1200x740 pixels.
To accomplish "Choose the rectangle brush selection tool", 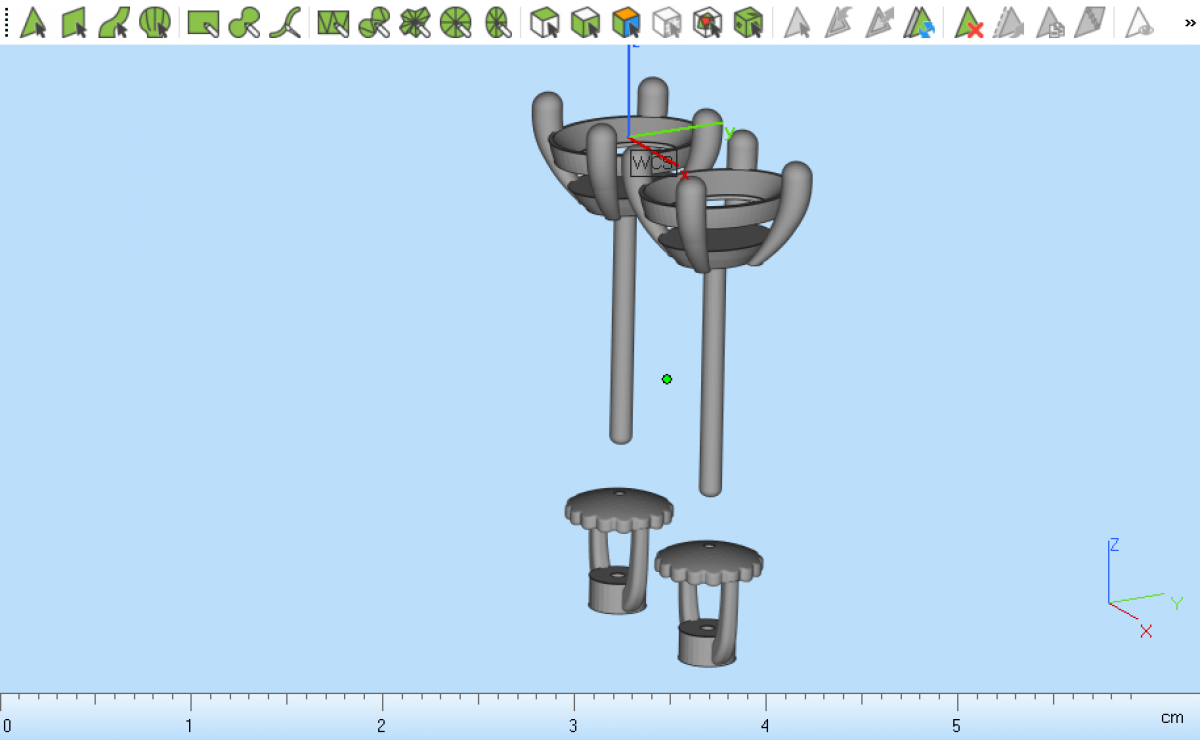I will coord(203,22).
